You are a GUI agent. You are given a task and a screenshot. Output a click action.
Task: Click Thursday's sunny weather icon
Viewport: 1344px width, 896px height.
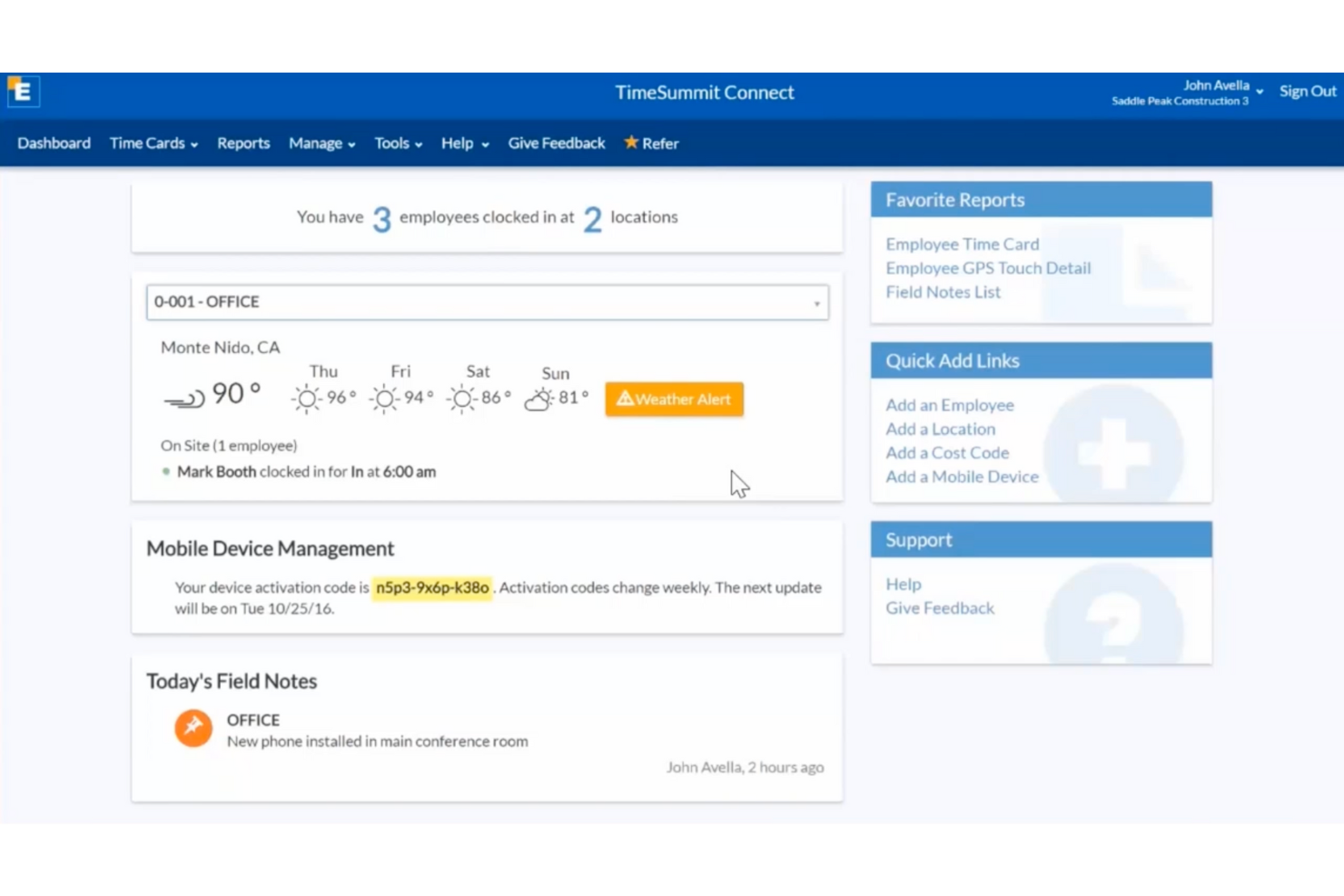[x=306, y=398]
